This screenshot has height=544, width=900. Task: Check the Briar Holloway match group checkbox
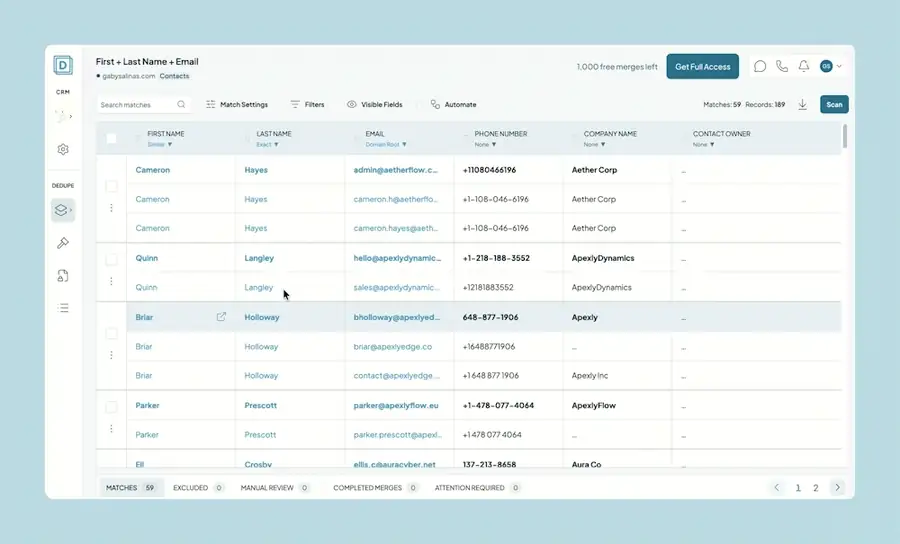point(111,333)
